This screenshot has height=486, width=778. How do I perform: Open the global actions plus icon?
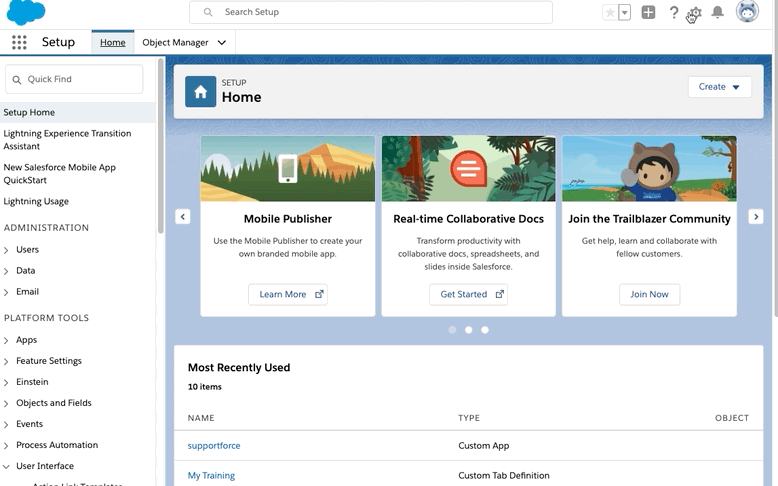pos(648,12)
